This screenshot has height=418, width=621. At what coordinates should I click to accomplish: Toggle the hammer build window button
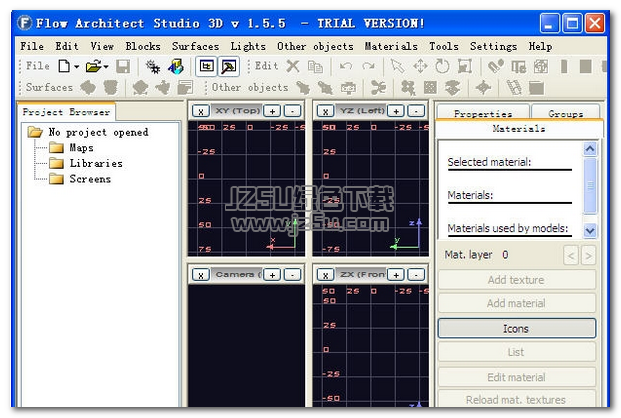pyautogui.click(x=229, y=66)
